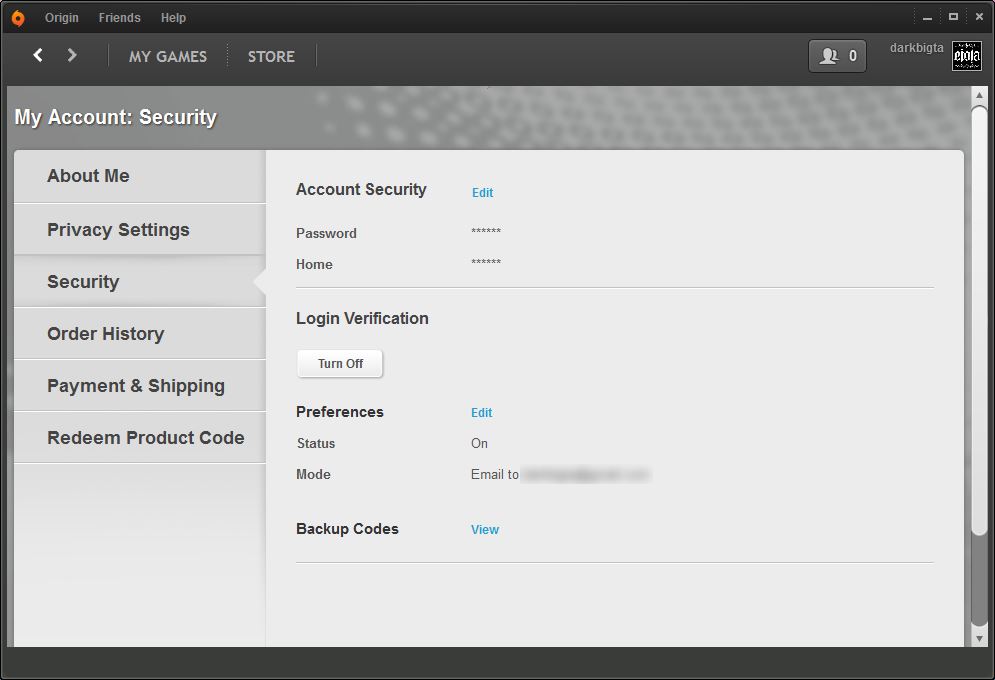Open the friends list counter icon
This screenshot has height=680, width=995.
[837, 56]
